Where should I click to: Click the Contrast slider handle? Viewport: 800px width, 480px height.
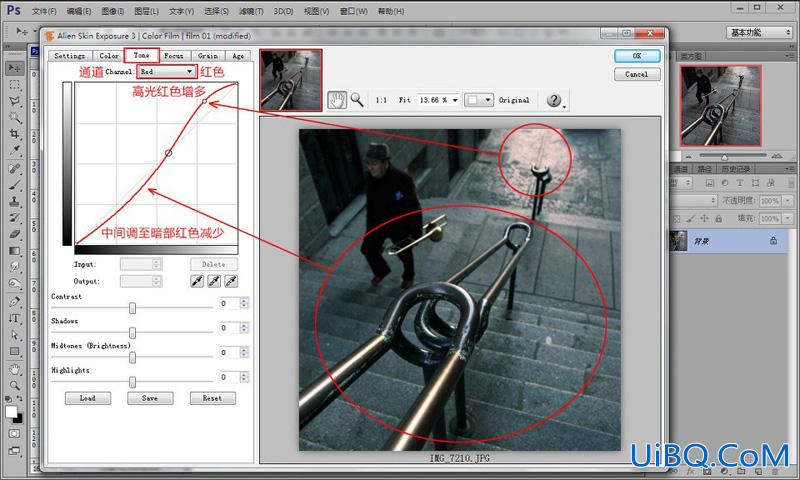pos(132,308)
